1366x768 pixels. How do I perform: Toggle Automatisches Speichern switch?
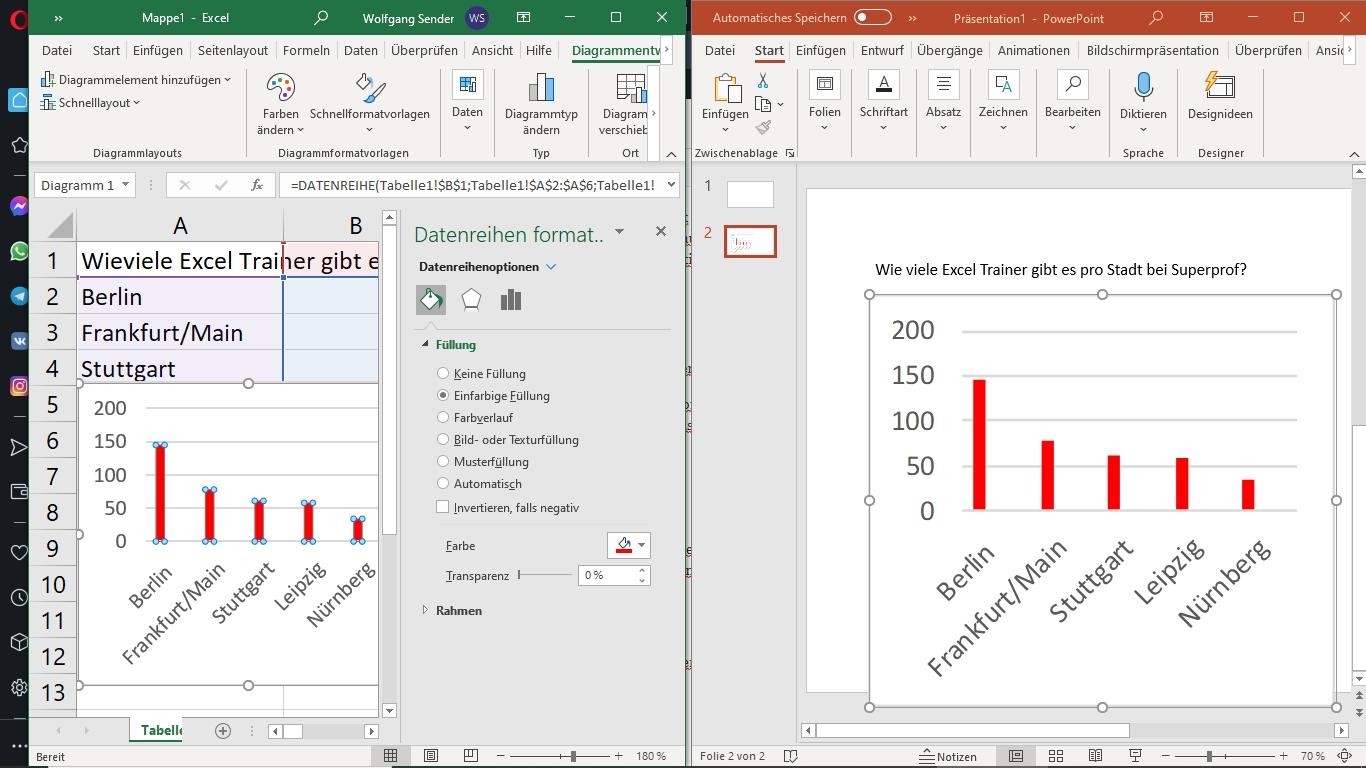pyautogui.click(x=872, y=17)
